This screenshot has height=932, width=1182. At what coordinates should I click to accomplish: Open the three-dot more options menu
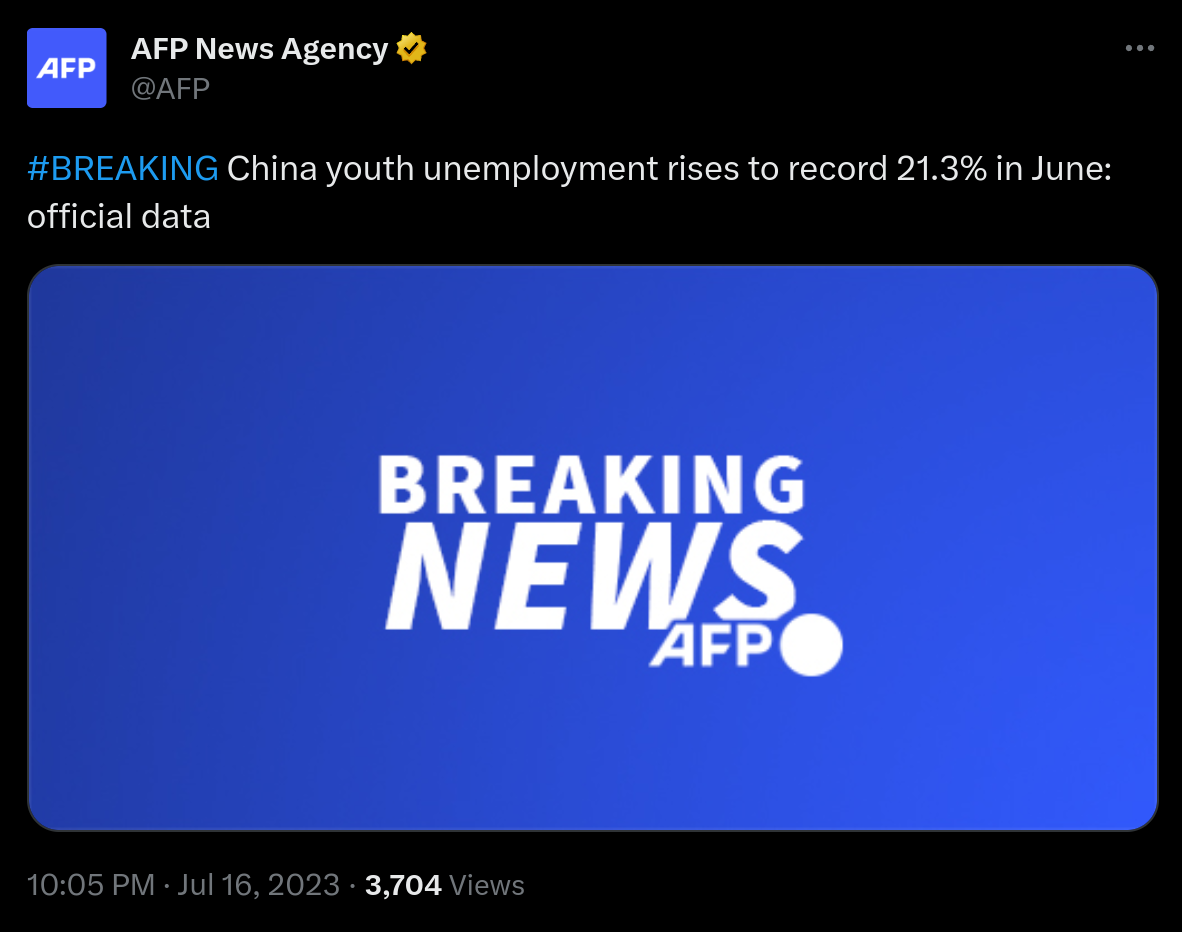(x=1139, y=48)
